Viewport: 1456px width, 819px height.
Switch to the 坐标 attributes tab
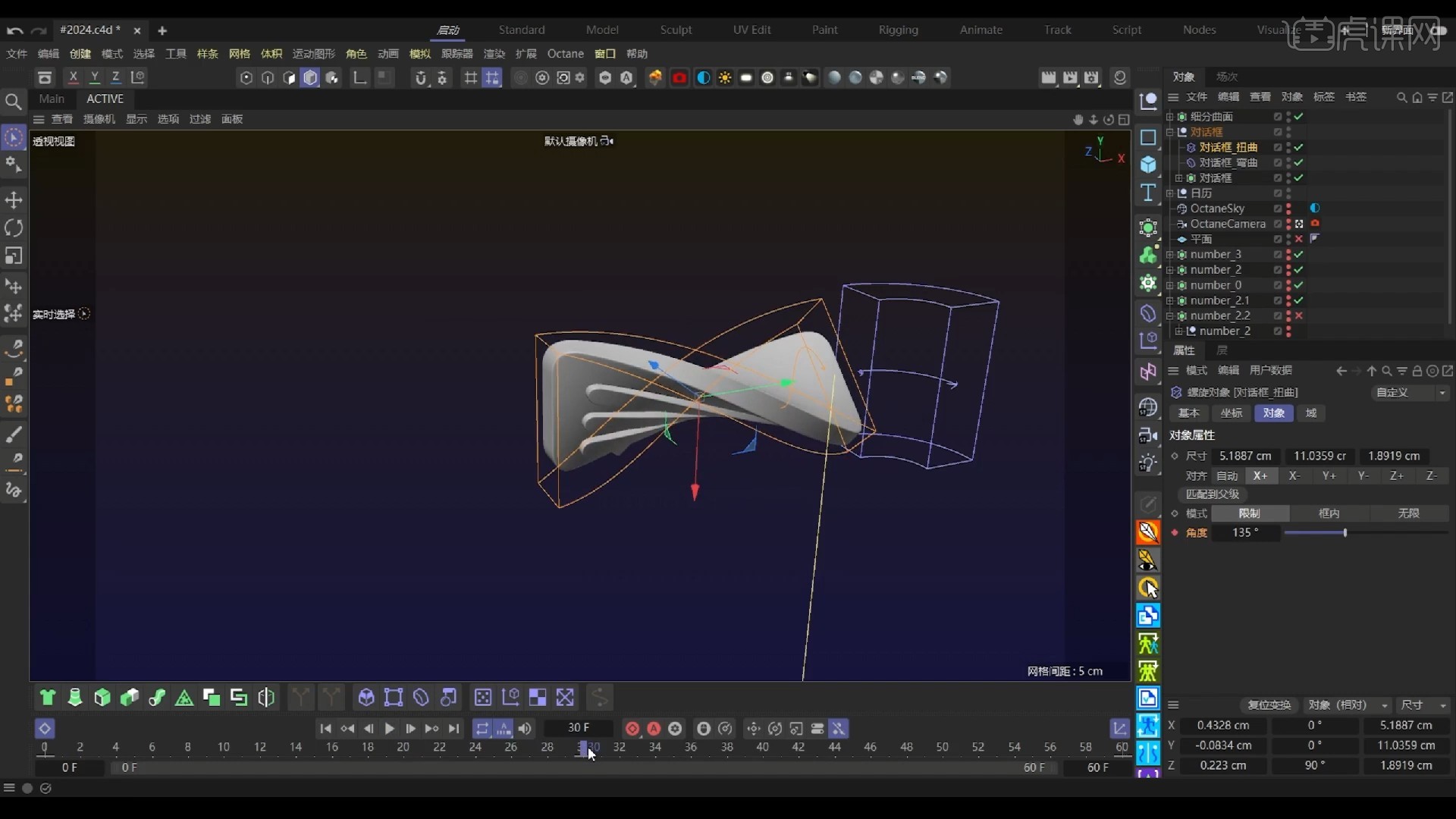pos(1232,413)
